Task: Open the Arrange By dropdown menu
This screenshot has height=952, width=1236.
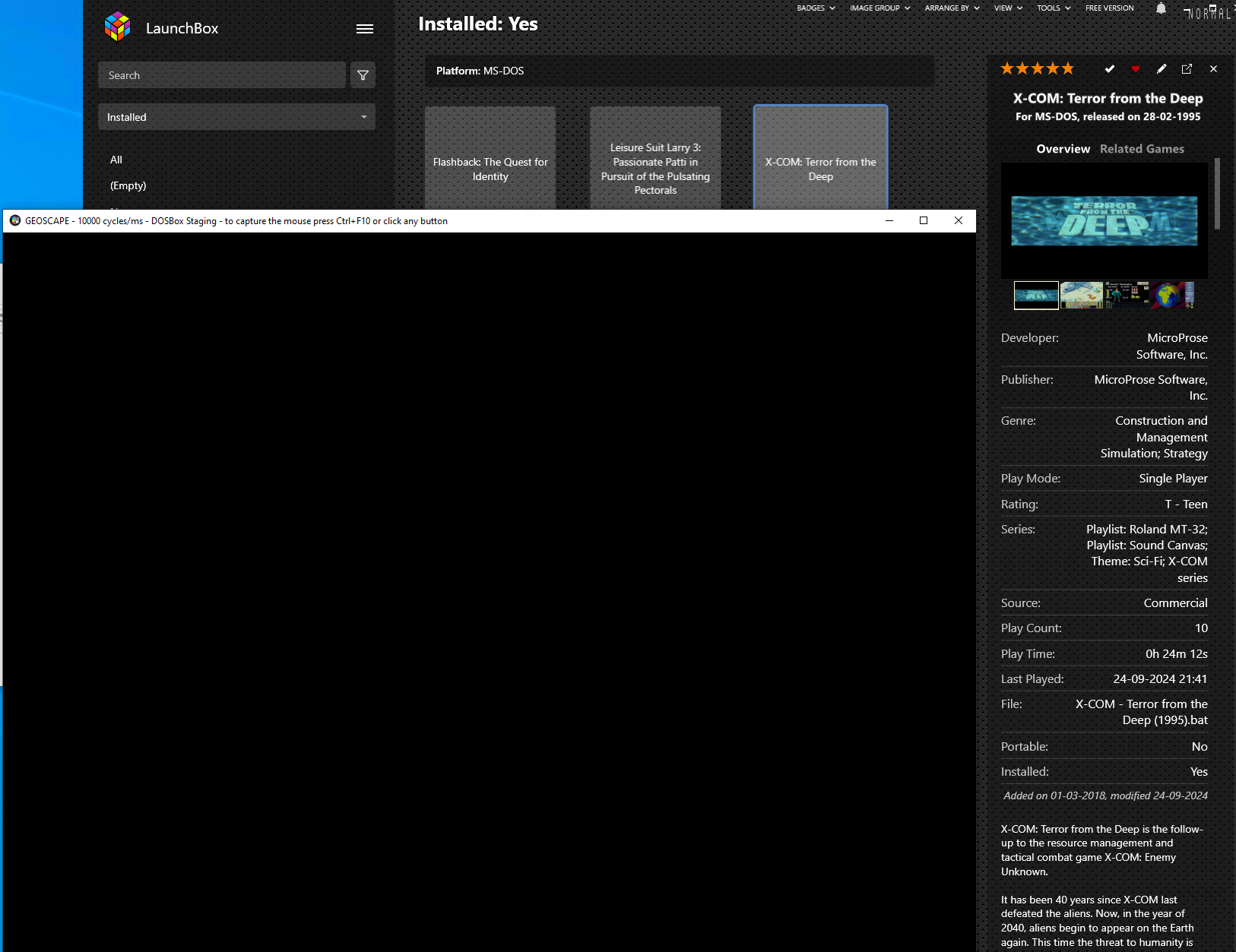Action: (952, 8)
